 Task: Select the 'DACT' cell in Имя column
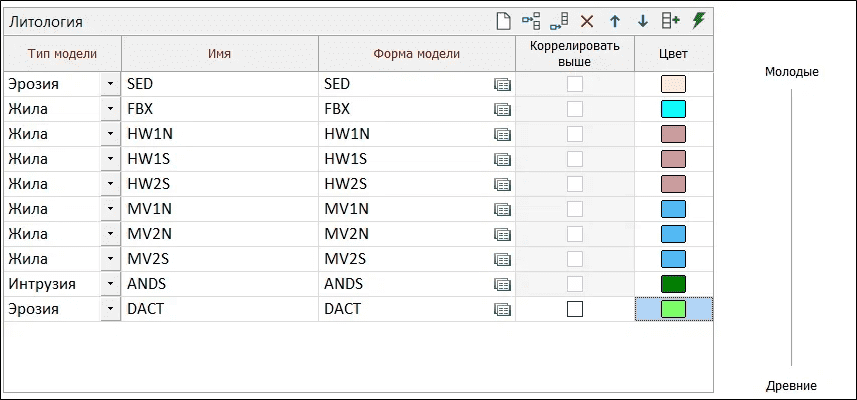click(x=220, y=309)
